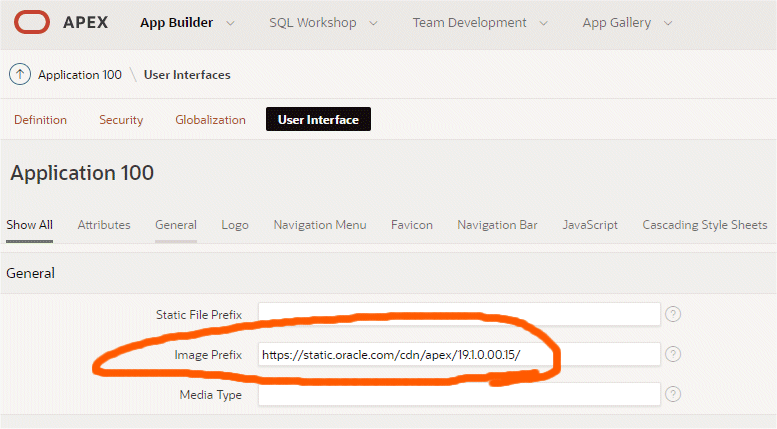Select the Globalization tab
Viewport: 777px width, 429px height.
(x=210, y=120)
